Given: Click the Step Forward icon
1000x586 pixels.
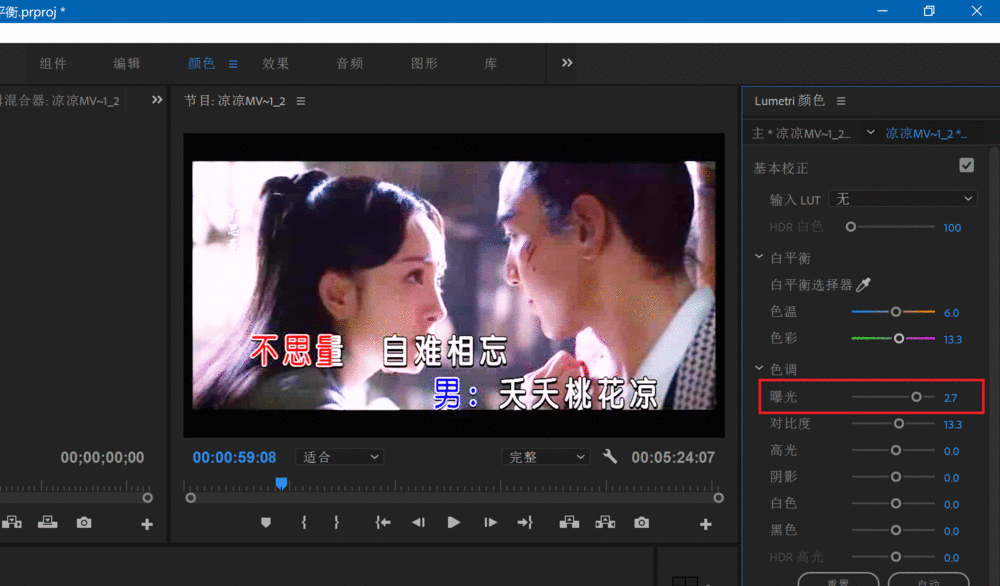Looking at the screenshot, I should point(489,521).
